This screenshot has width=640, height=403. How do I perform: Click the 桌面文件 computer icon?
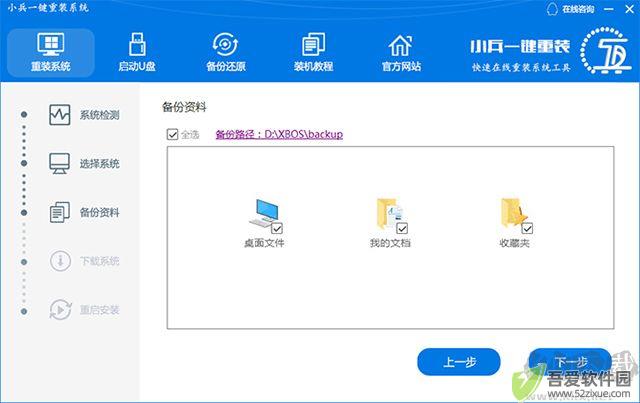pos(263,213)
